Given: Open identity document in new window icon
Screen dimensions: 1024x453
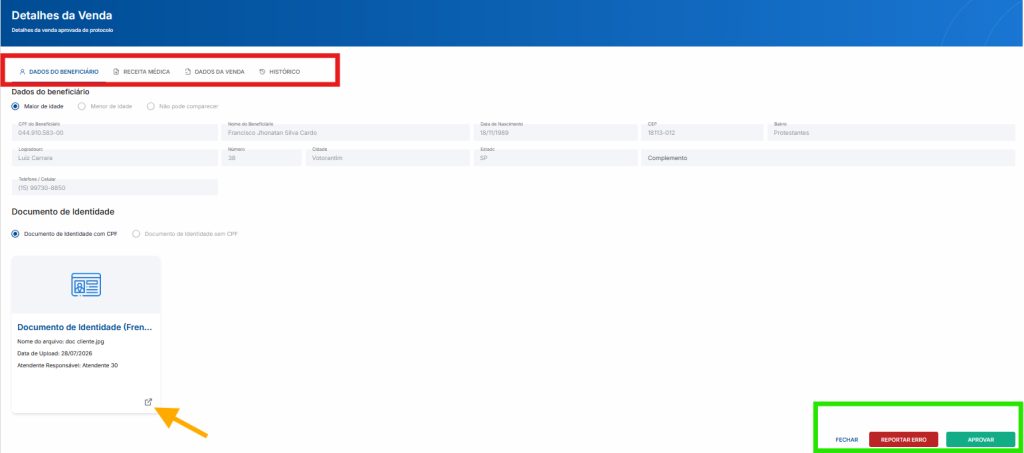Looking at the screenshot, I should click(148, 402).
